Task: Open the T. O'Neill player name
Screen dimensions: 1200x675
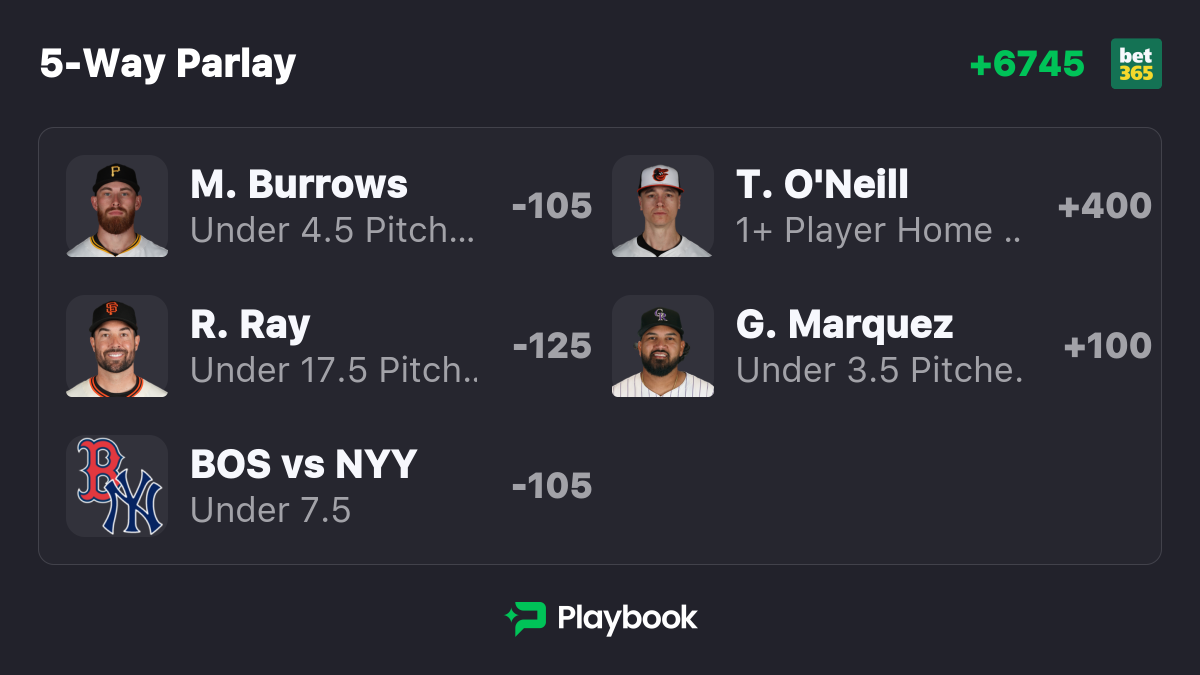Action: point(822,184)
